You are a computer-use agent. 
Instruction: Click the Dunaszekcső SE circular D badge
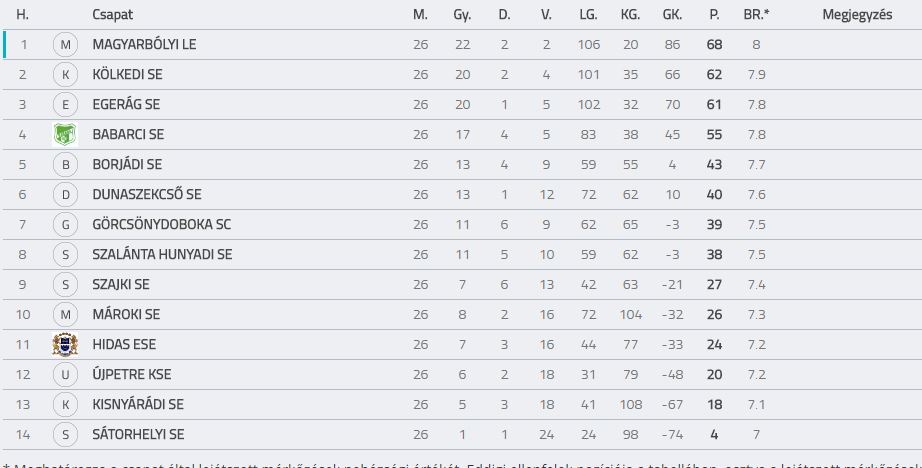pyautogui.click(x=65, y=195)
